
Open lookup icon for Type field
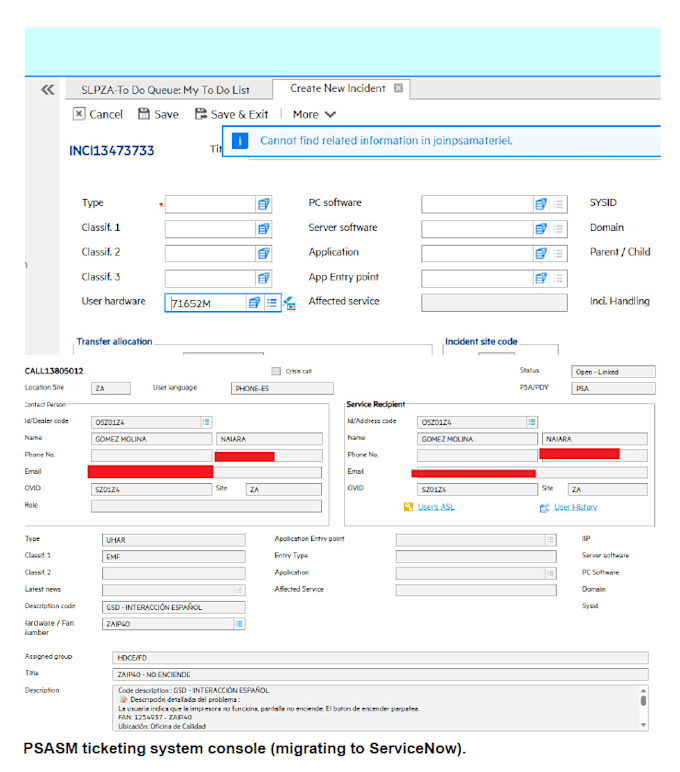point(263,204)
